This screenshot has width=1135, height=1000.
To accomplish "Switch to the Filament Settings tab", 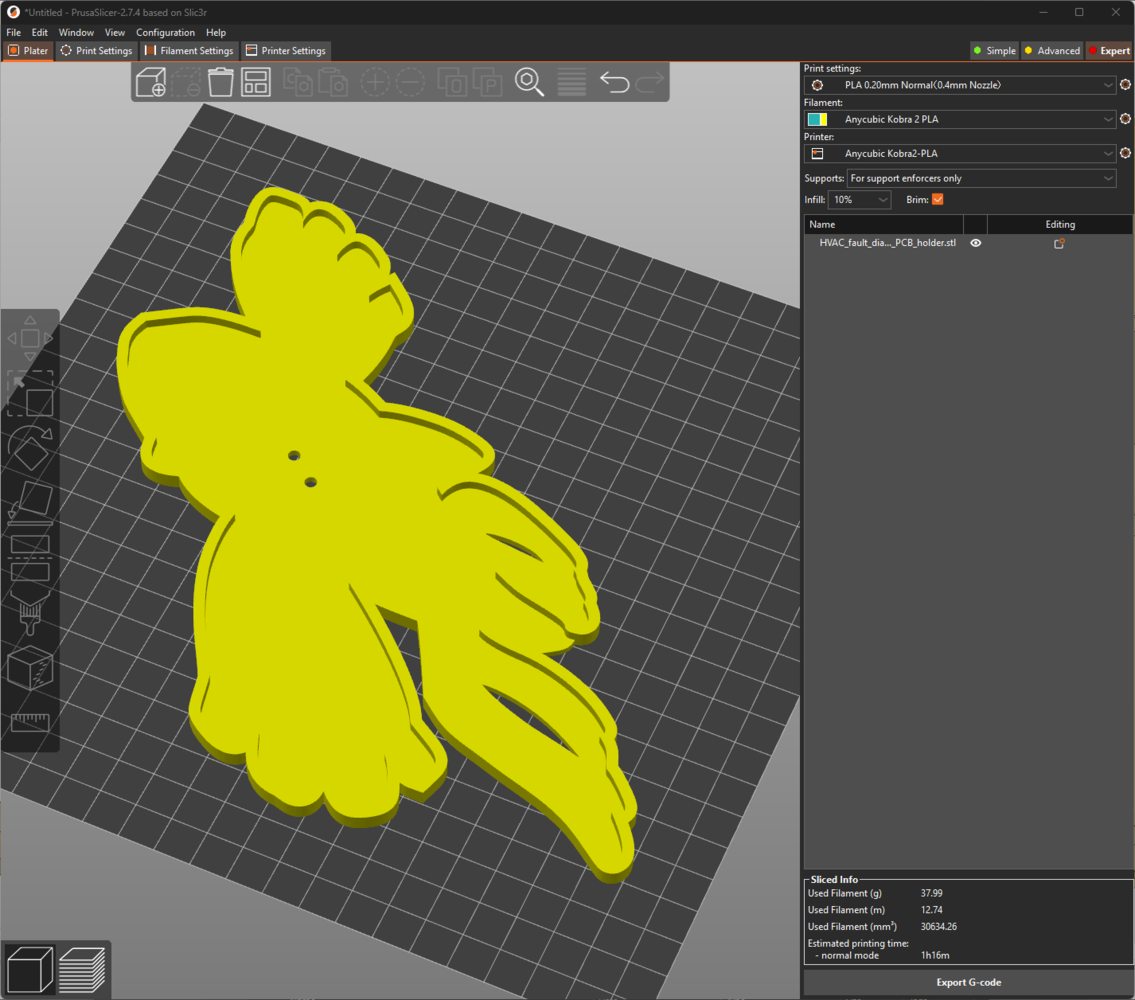I will [x=189, y=51].
